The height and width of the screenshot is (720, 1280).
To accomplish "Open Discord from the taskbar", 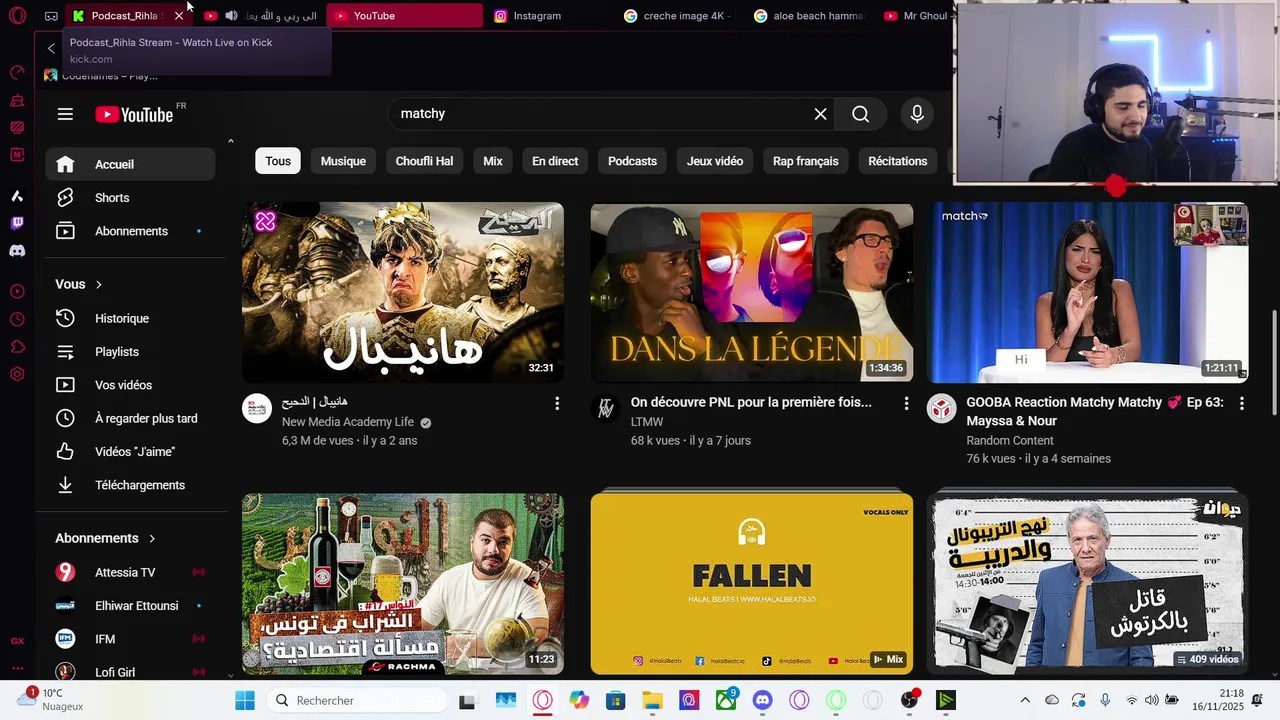I will point(763,700).
